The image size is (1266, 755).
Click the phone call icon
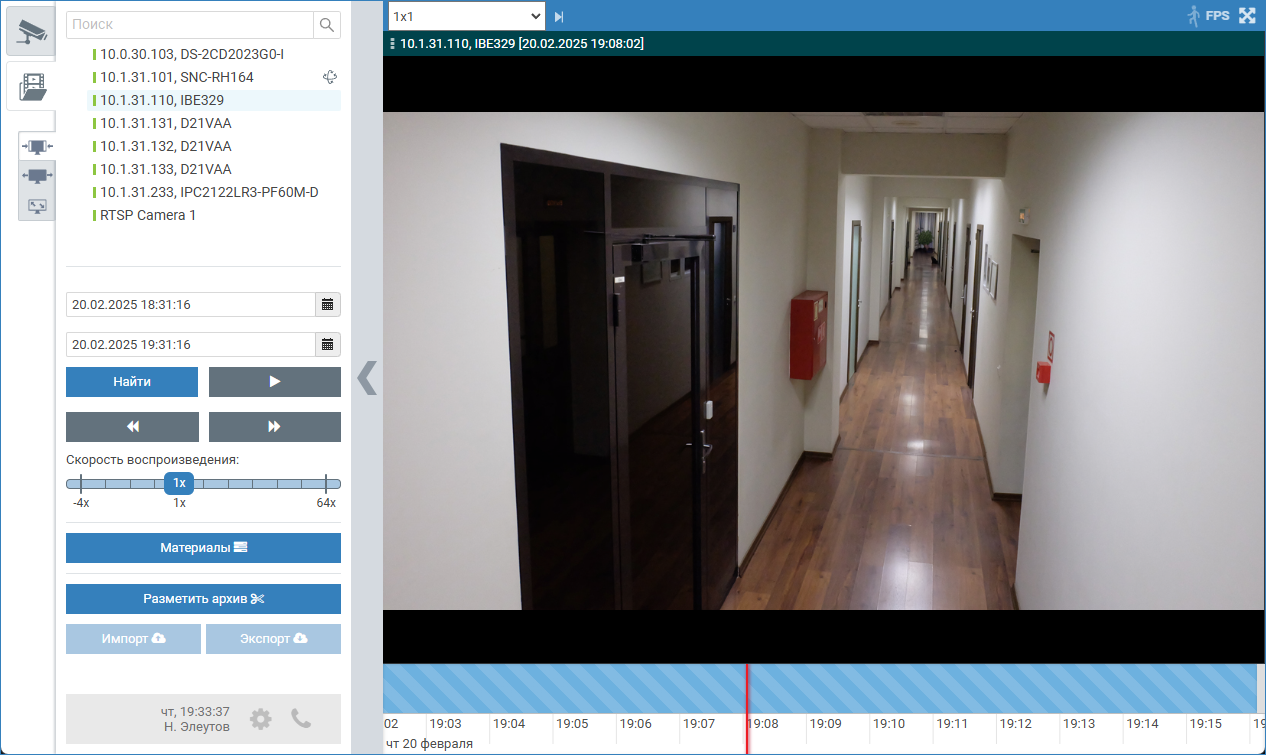coord(301,718)
